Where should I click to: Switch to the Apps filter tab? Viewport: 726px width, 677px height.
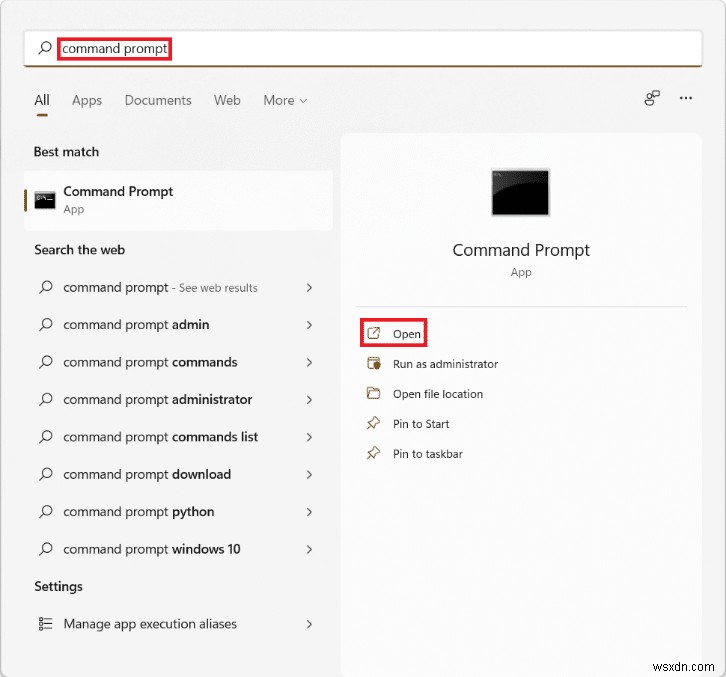87,100
